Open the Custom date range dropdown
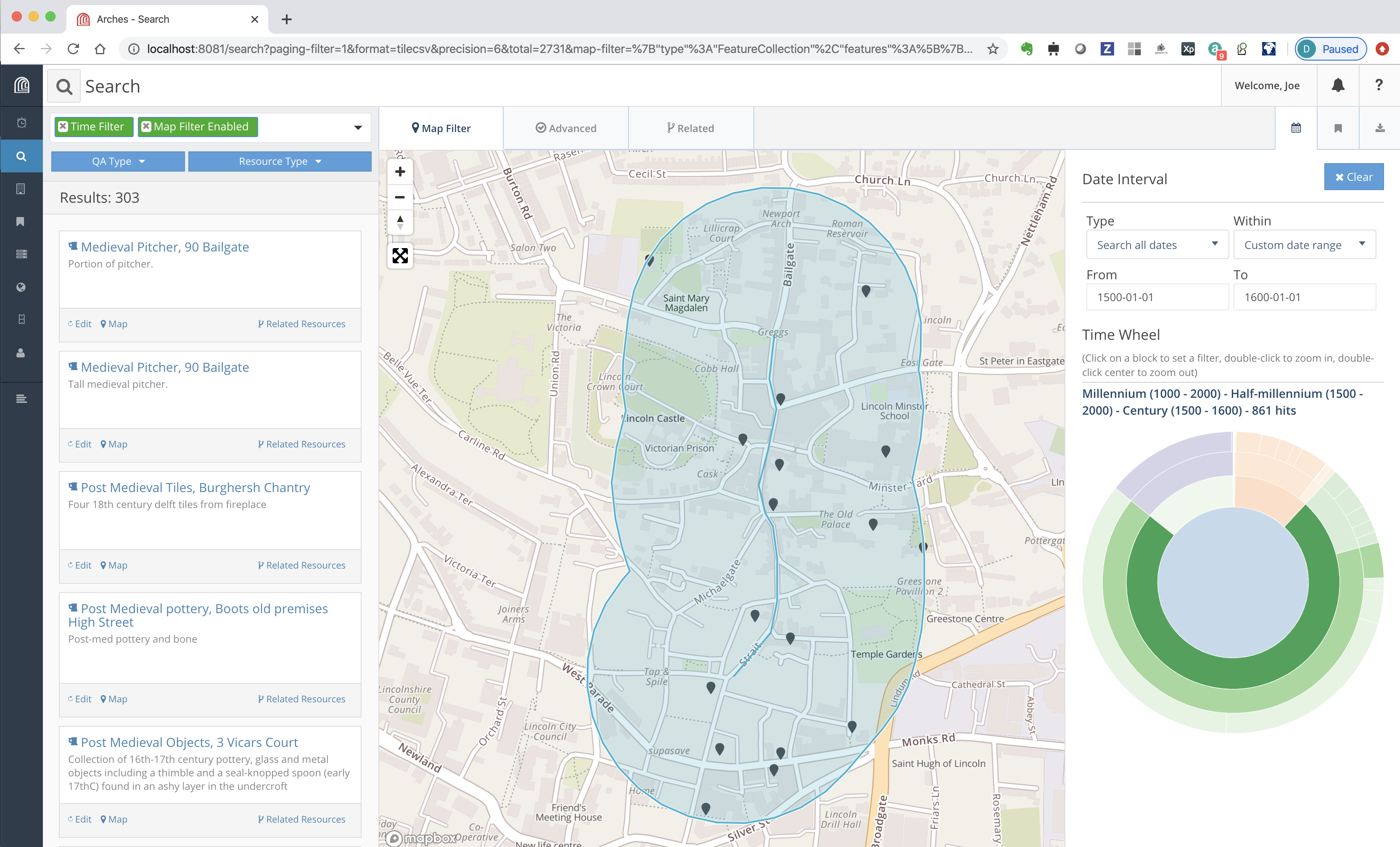Image resolution: width=1400 pixels, height=847 pixels. click(x=1304, y=245)
